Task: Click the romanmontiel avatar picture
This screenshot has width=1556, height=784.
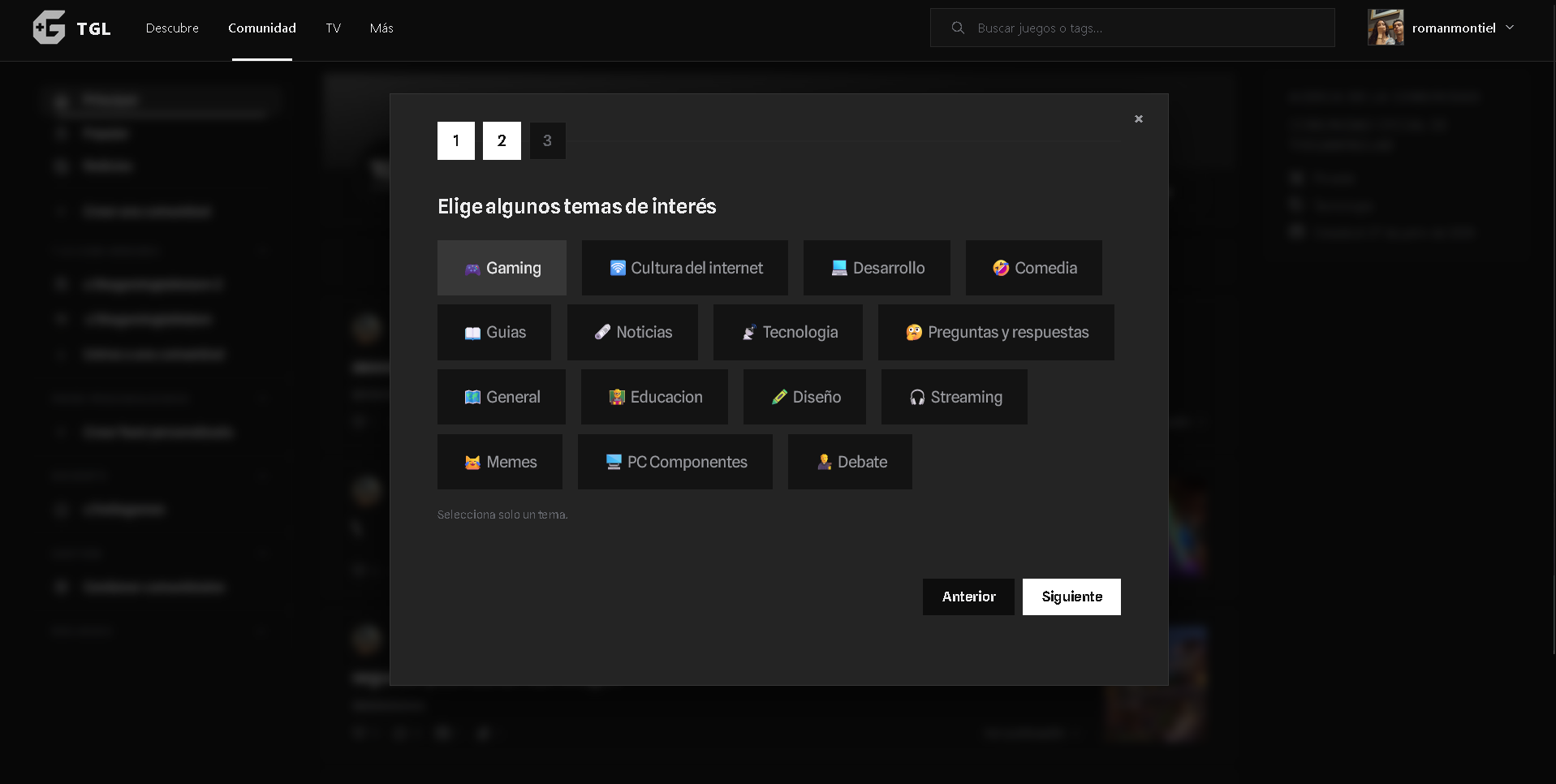Action: [x=1386, y=28]
